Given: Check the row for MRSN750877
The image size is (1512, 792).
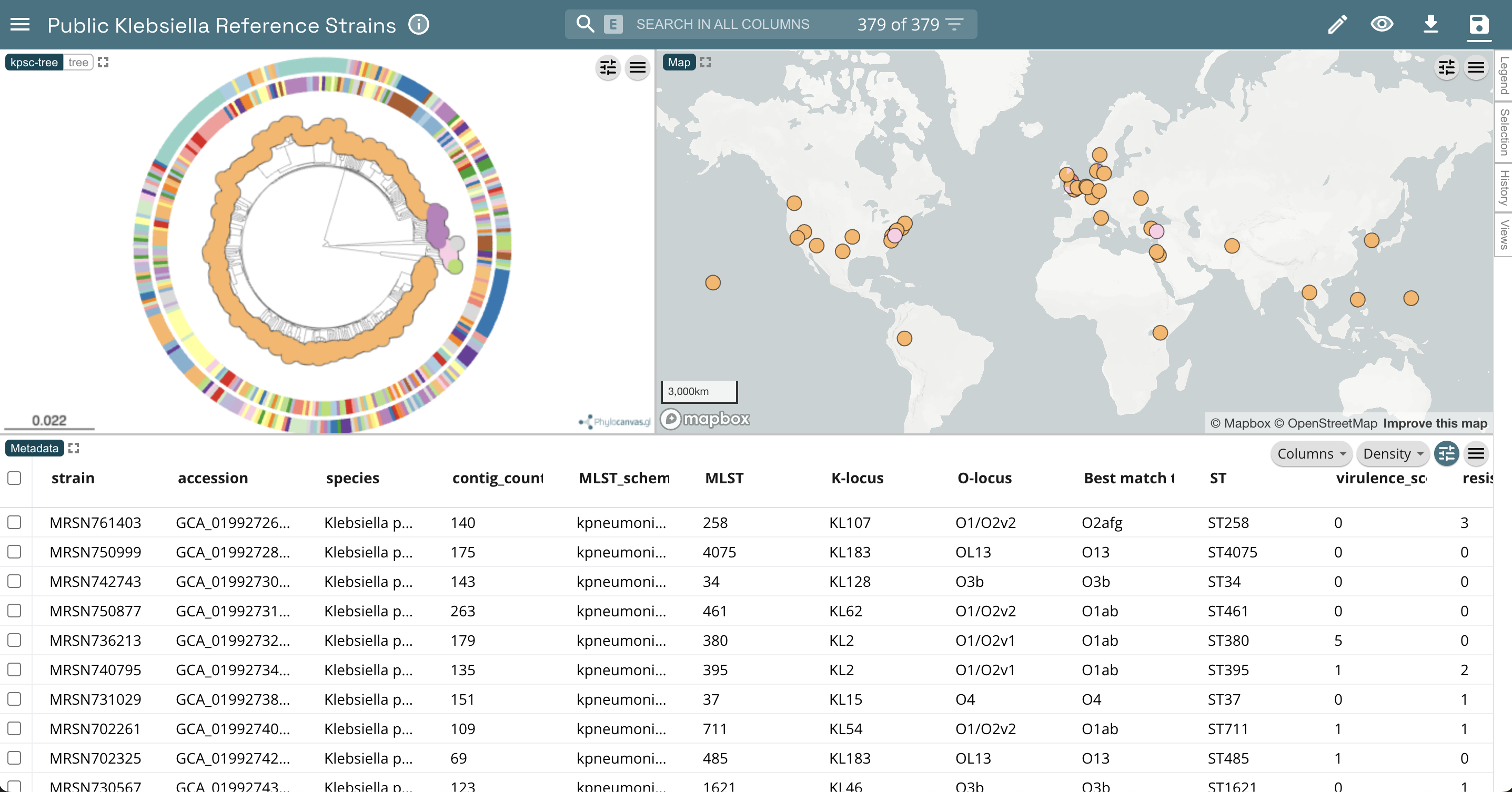Looking at the screenshot, I should point(15,611).
